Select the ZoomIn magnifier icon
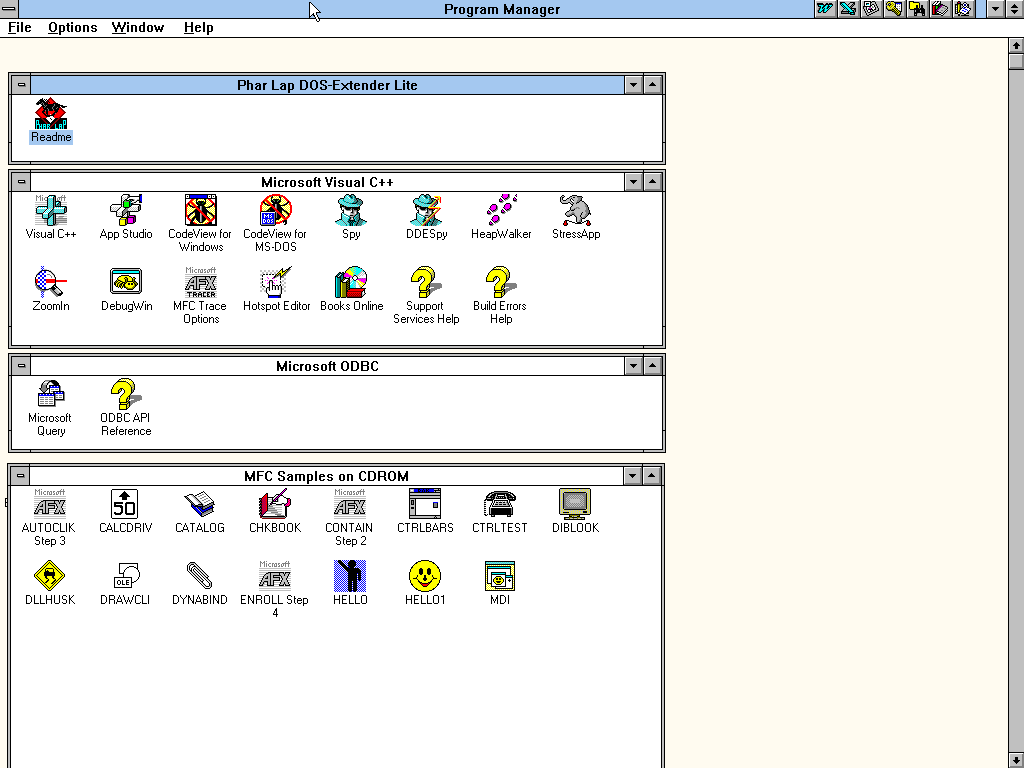Viewport: 1024px width, 768px height. tap(51, 281)
